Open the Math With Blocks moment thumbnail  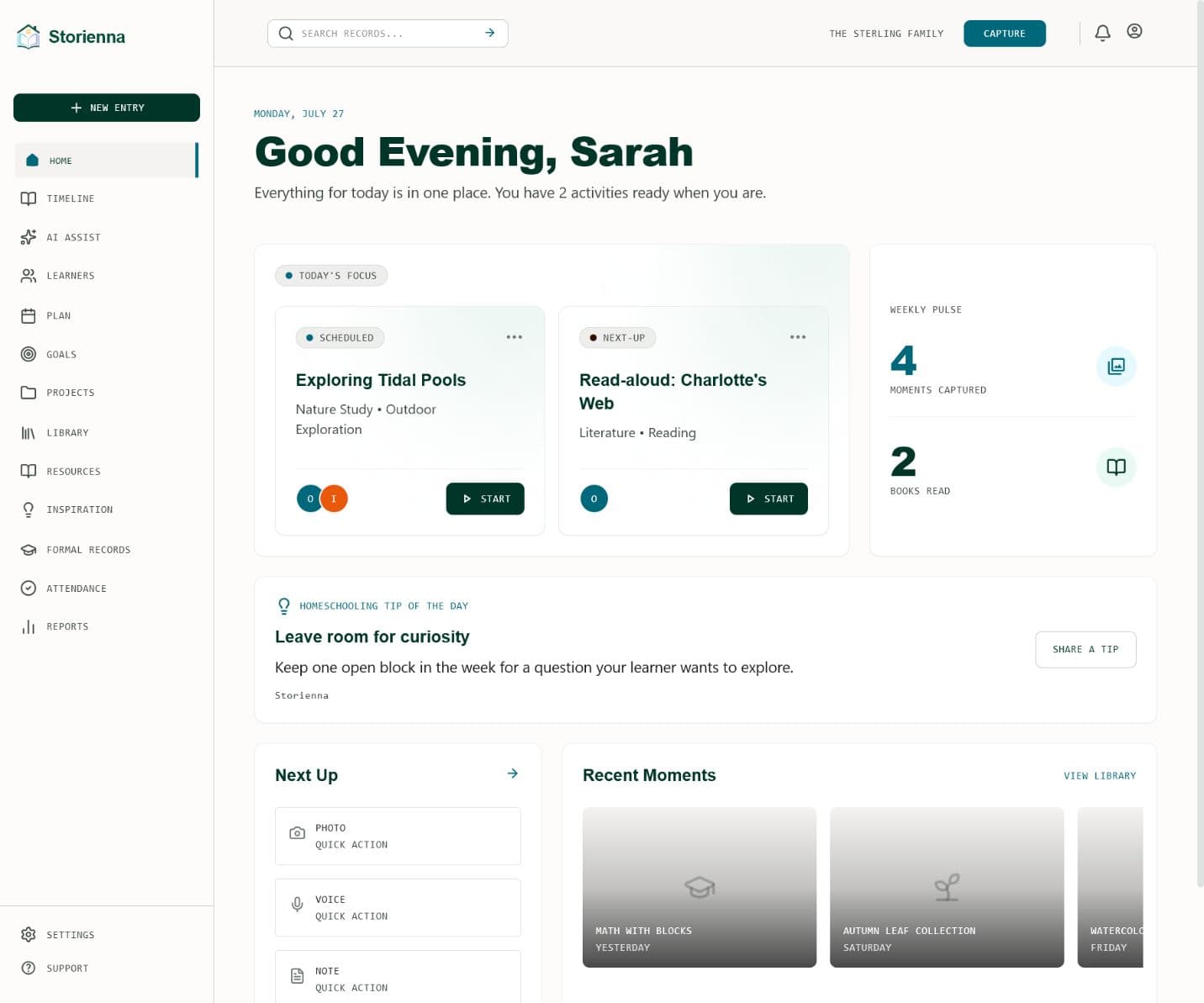click(700, 887)
